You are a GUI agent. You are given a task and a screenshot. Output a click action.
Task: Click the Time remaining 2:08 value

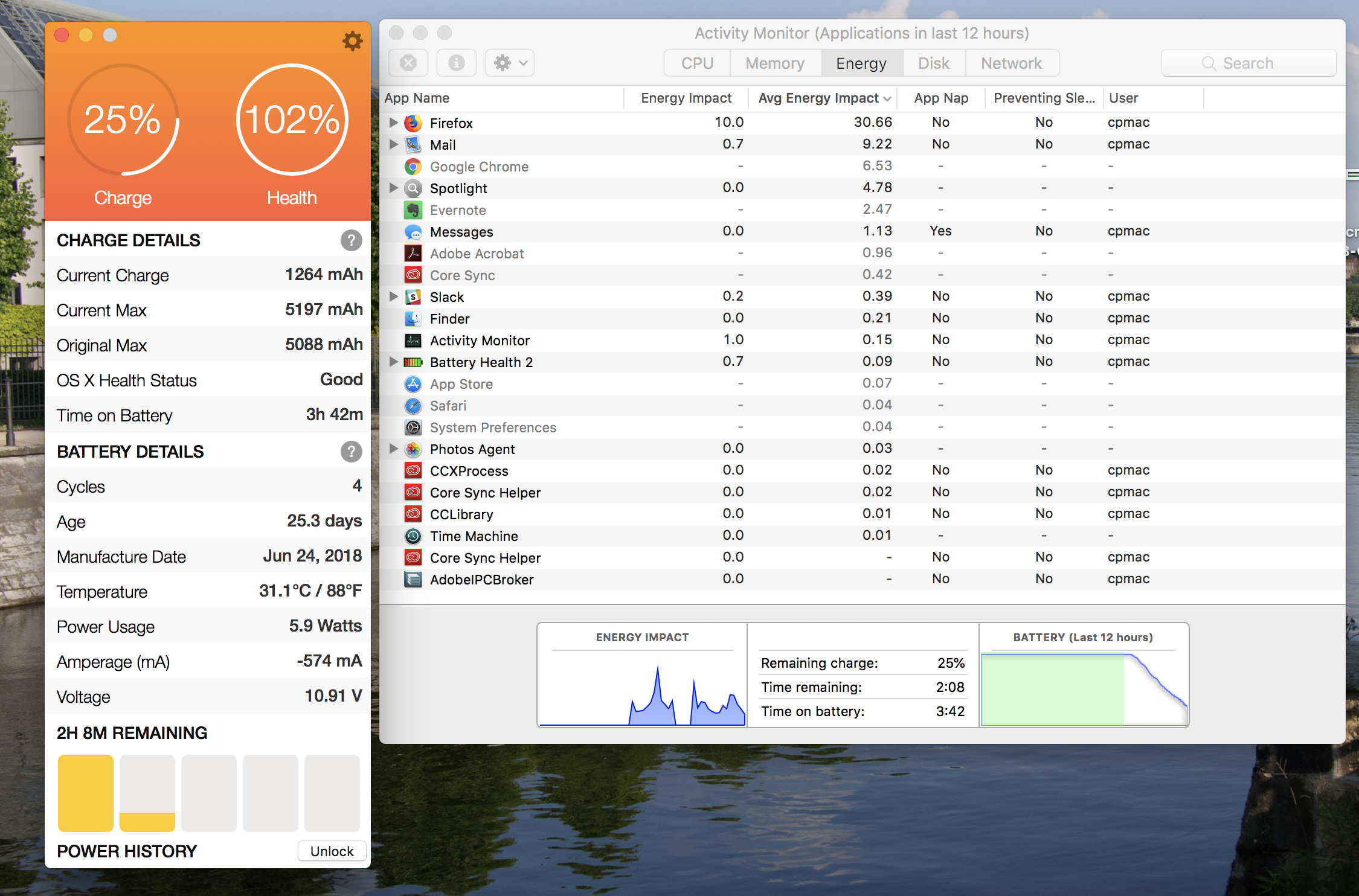click(950, 687)
